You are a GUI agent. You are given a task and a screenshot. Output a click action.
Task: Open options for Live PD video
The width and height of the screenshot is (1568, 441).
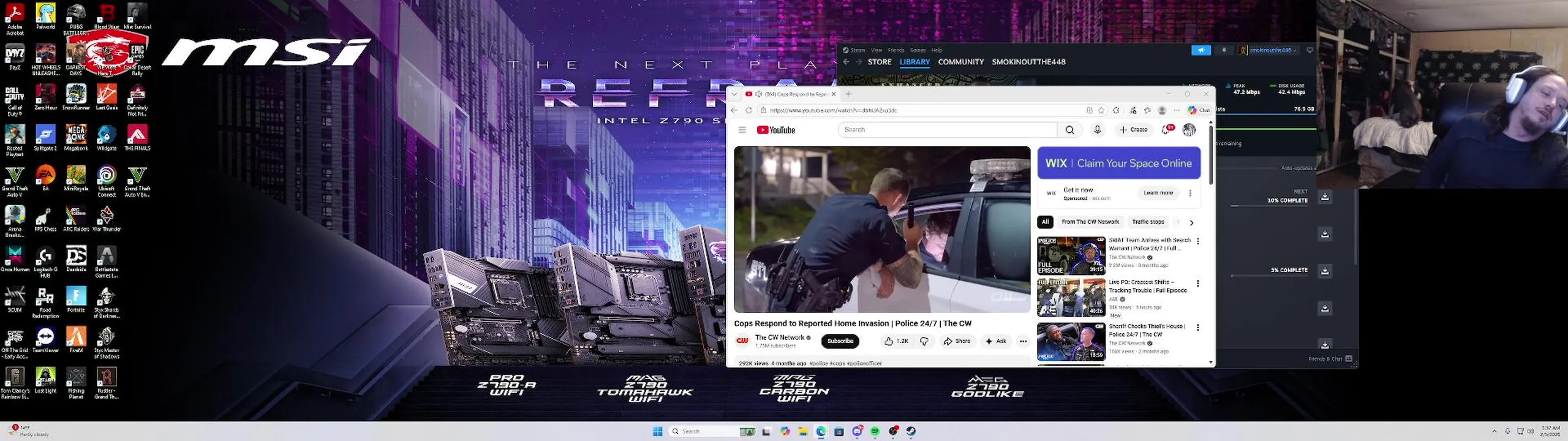[x=1198, y=284]
